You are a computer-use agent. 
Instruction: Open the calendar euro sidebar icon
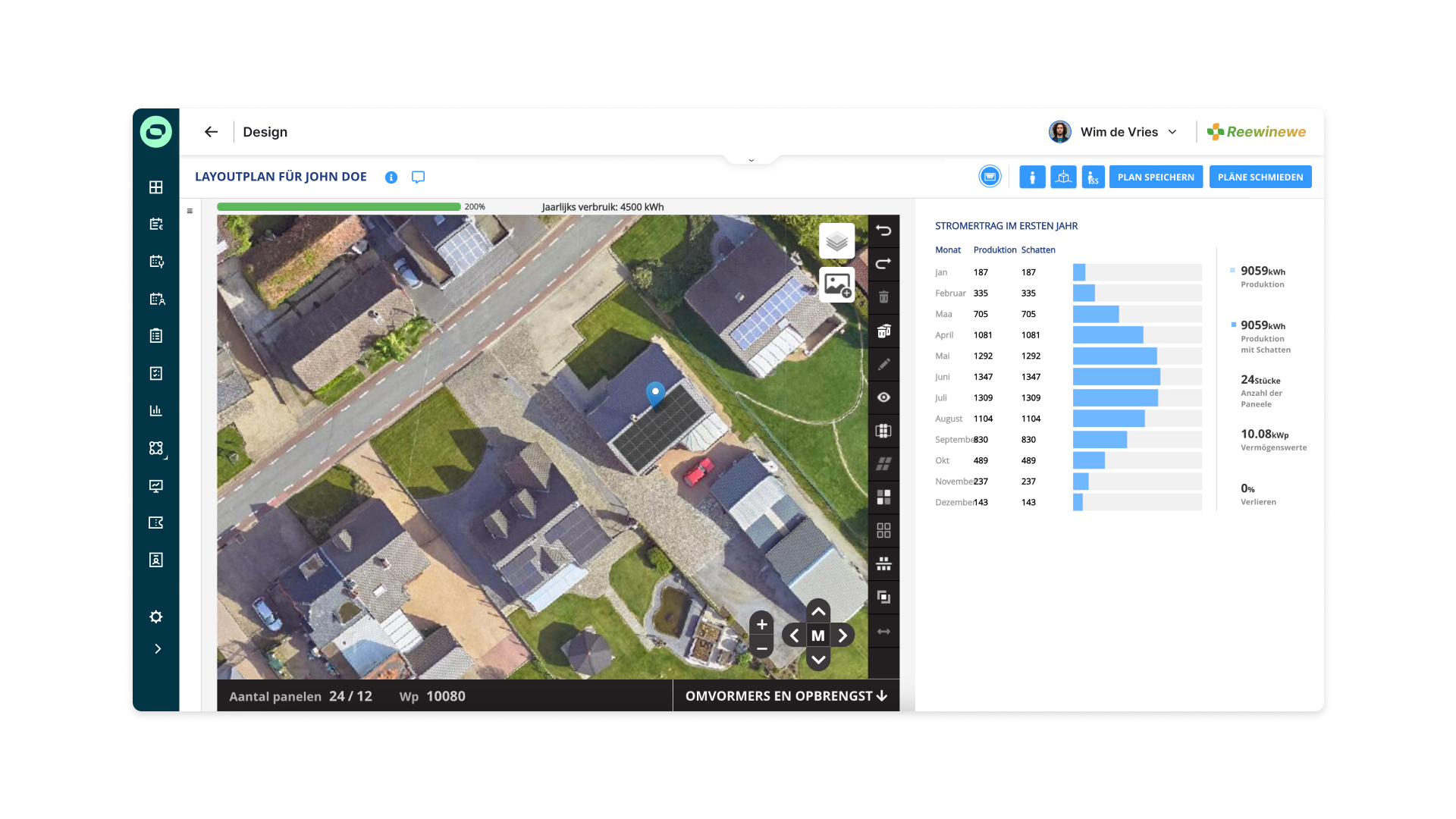point(156,224)
